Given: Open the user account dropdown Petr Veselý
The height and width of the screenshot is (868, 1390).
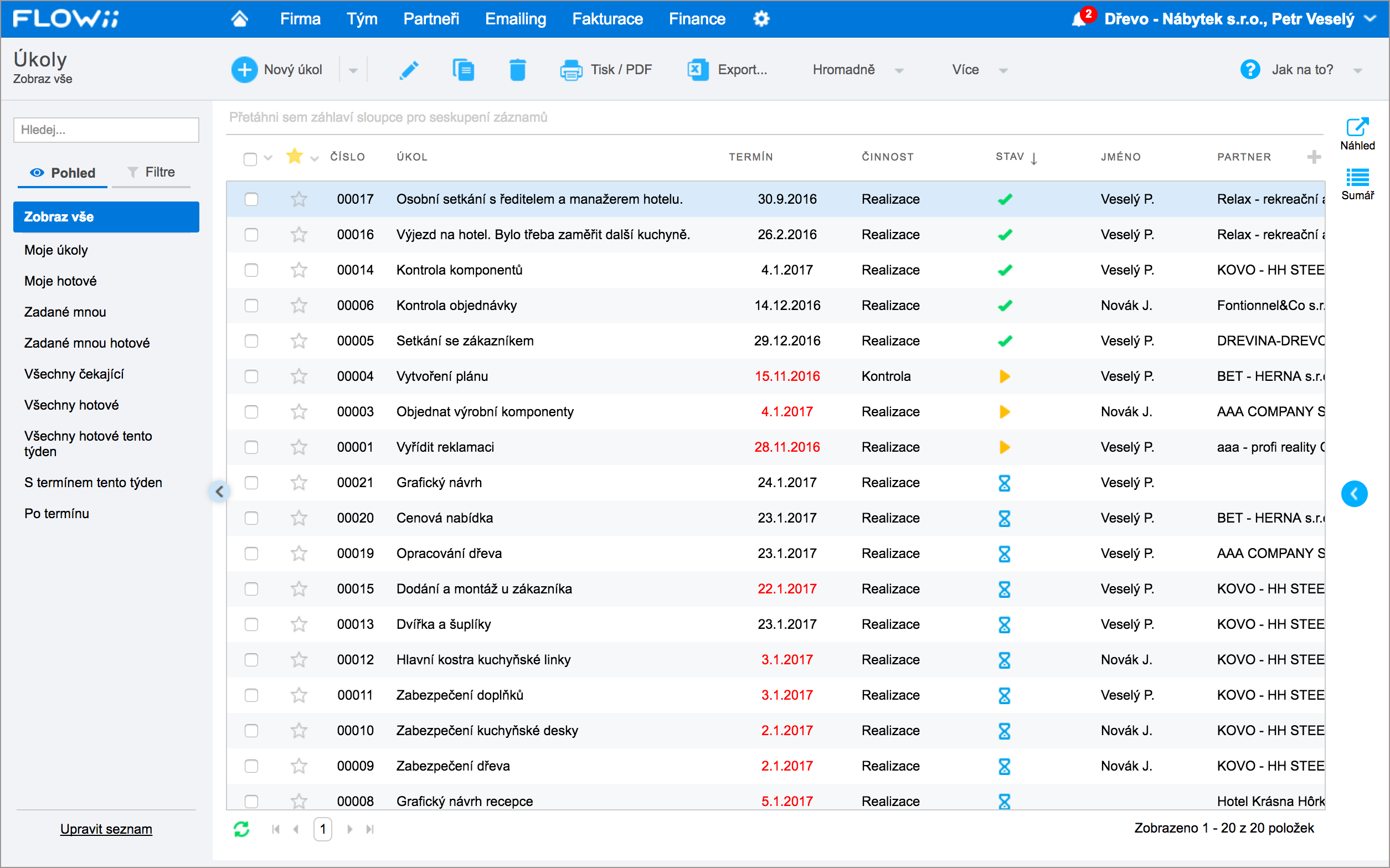Looking at the screenshot, I should (1370, 18).
